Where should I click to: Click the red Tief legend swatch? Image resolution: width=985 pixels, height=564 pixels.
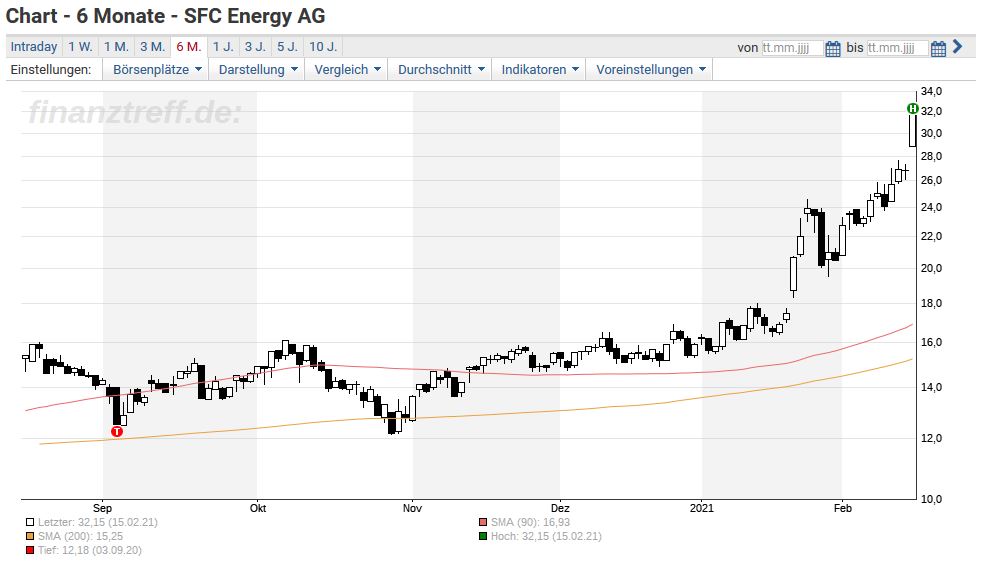pyautogui.click(x=30, y=551)
